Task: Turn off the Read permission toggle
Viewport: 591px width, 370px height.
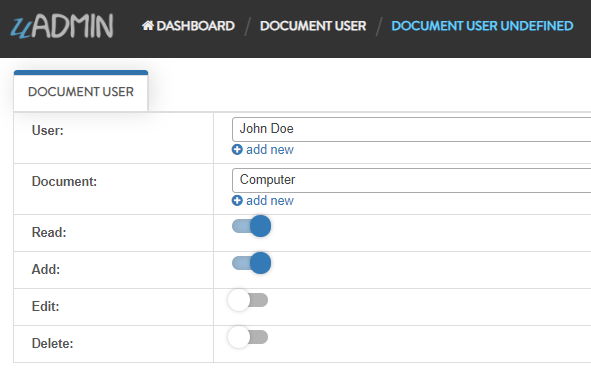Action: tap(251, 226)
